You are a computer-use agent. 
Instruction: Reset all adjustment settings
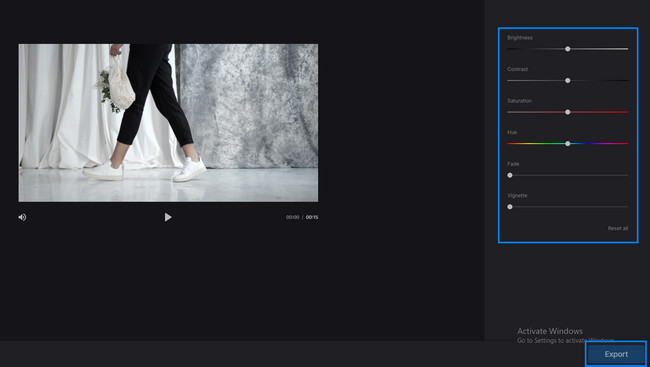[x=618, y=228]
